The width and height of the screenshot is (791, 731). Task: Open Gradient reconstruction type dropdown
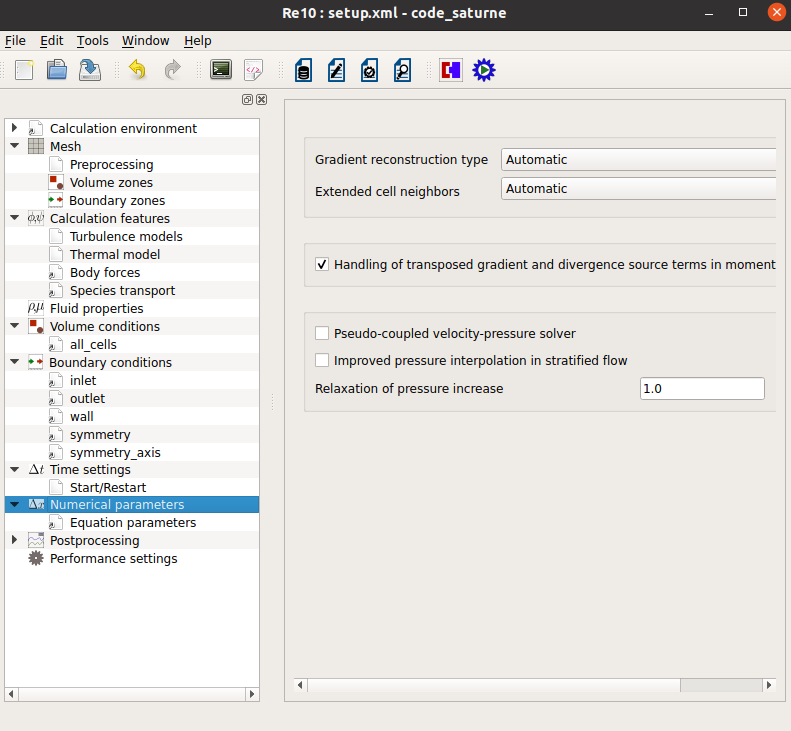(x=638, y=160)
